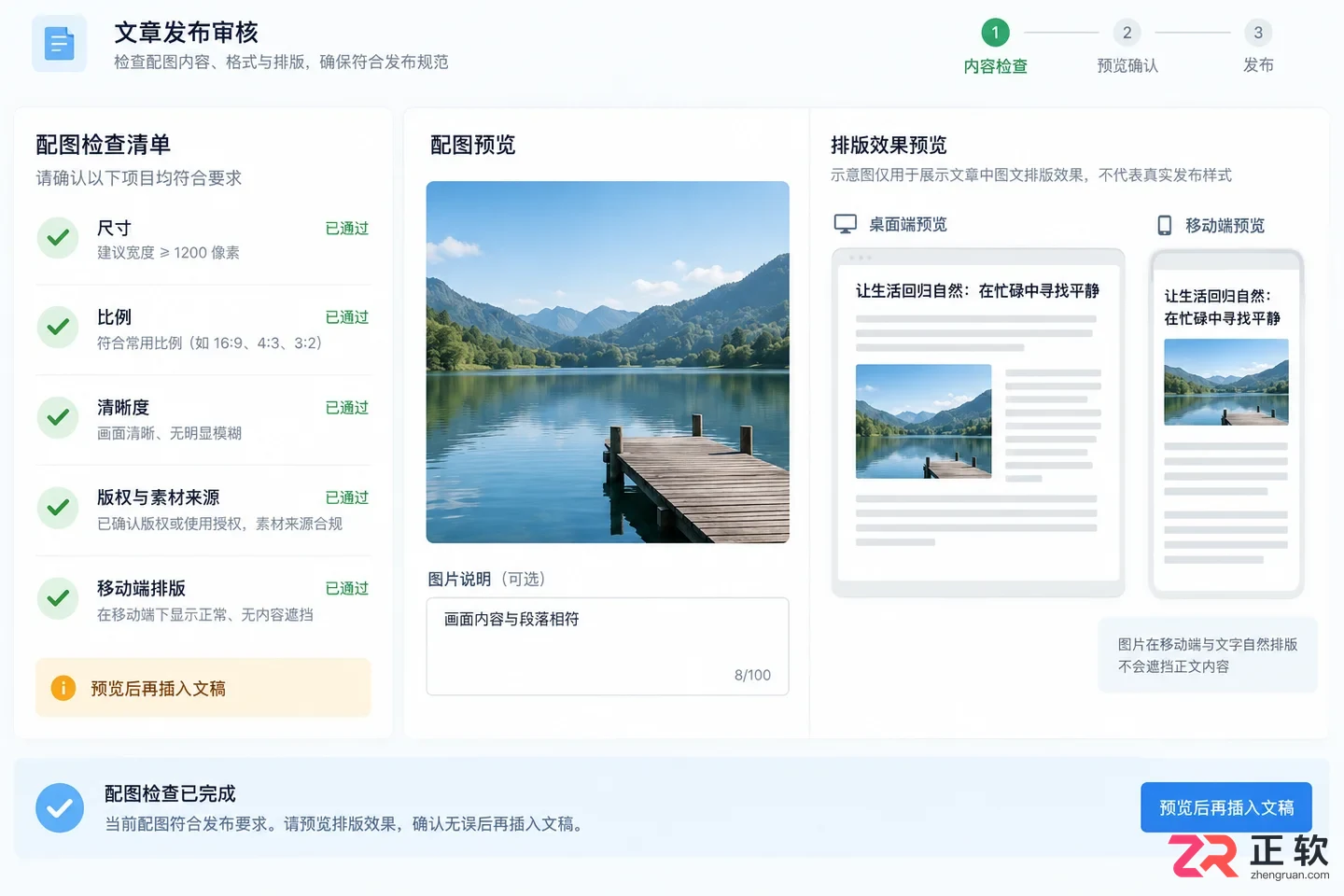The image size is (1344, 896).
Task: Click the desktop preview headline 让生活回归自然
Action: coord(977,290)
